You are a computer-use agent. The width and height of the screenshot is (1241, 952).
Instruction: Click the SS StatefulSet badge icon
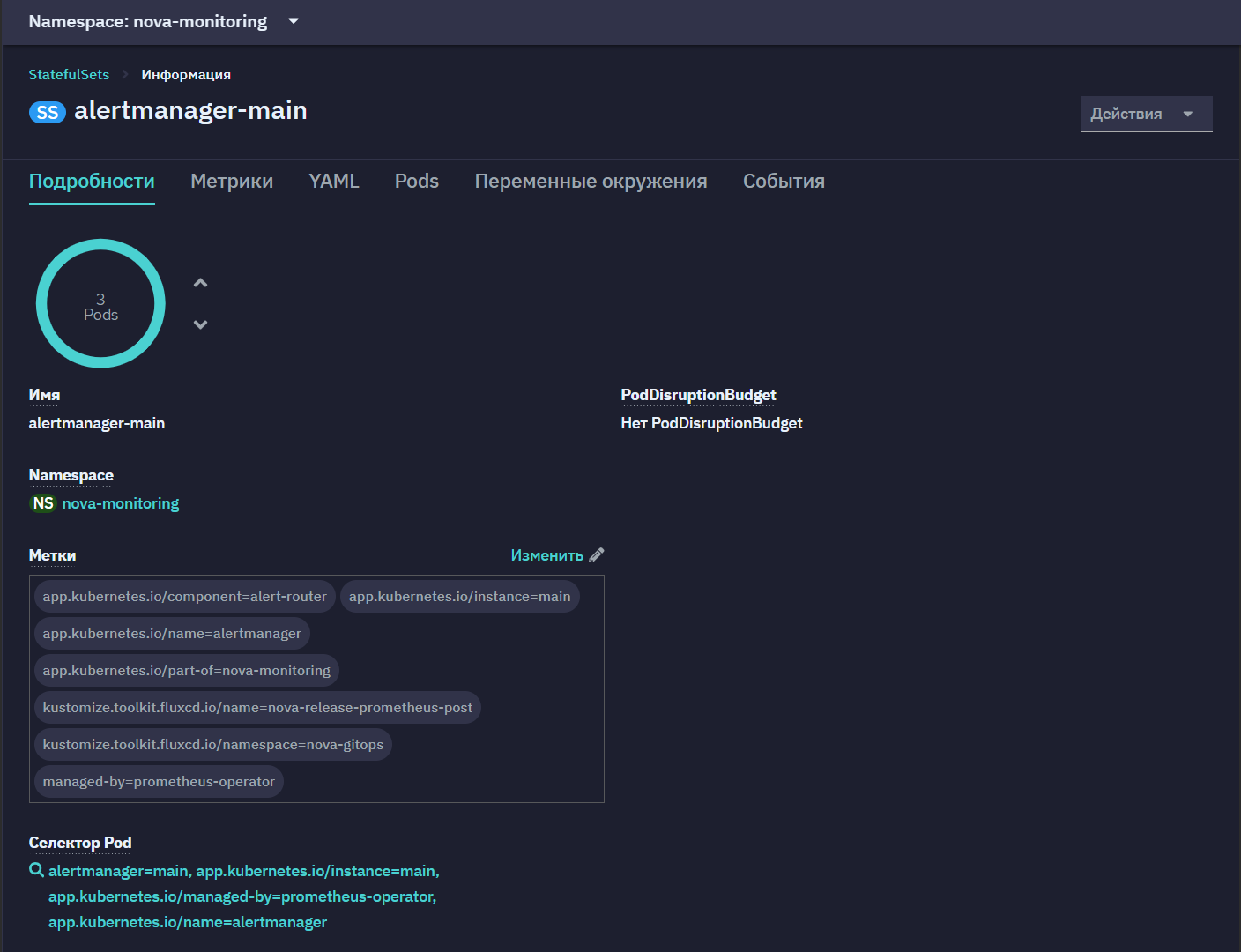[x=48, y=112]
